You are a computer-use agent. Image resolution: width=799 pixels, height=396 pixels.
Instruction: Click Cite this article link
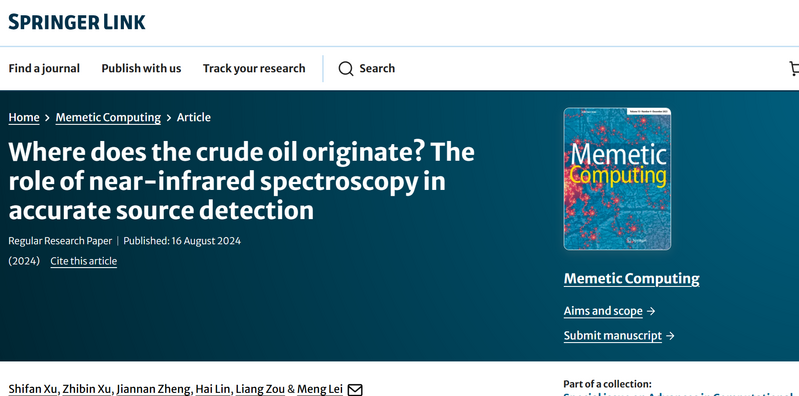(84, 261)
